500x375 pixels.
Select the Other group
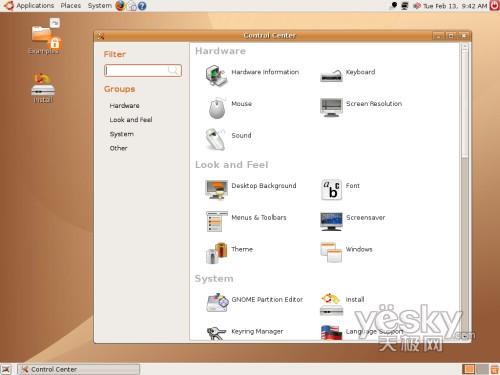118,148
